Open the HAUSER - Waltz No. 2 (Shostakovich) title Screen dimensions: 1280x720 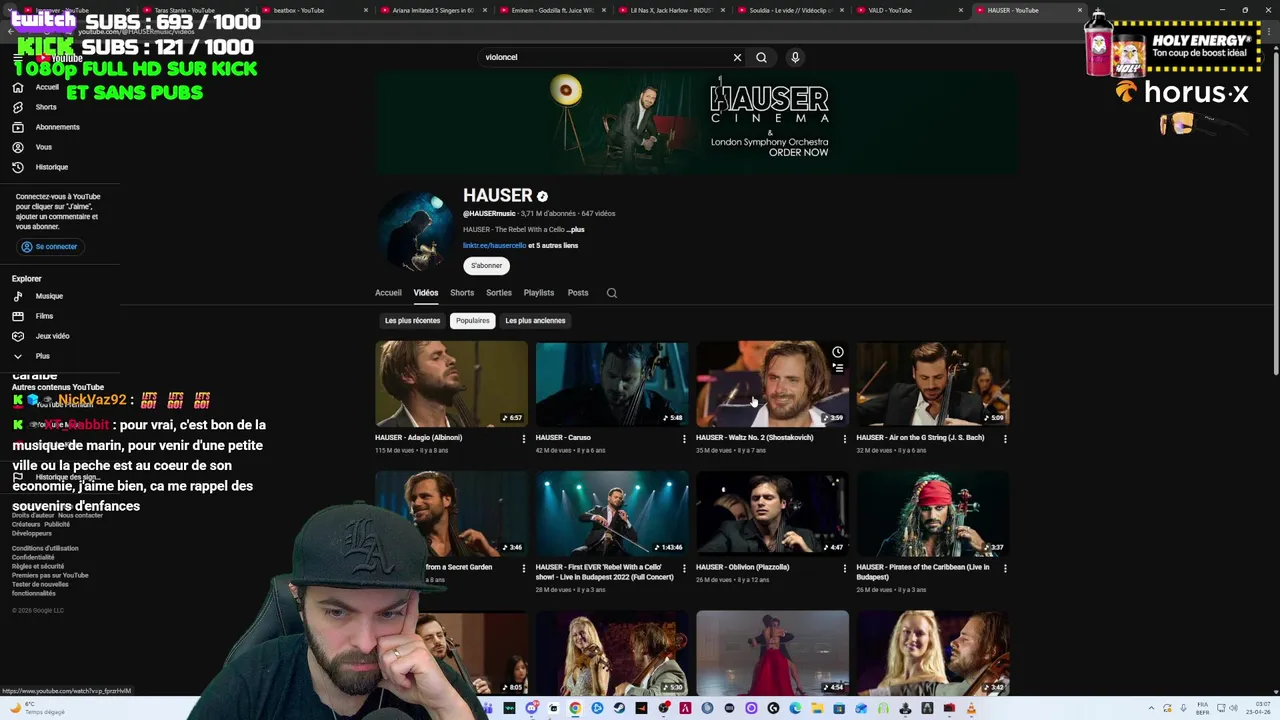point(755,438)
